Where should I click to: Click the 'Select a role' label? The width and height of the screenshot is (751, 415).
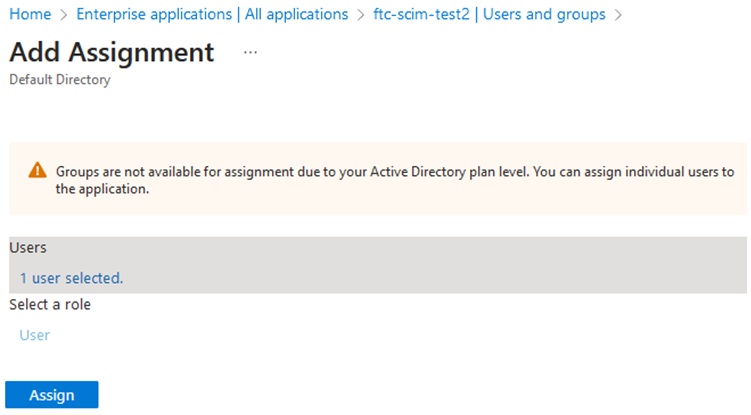click(50, 304)
